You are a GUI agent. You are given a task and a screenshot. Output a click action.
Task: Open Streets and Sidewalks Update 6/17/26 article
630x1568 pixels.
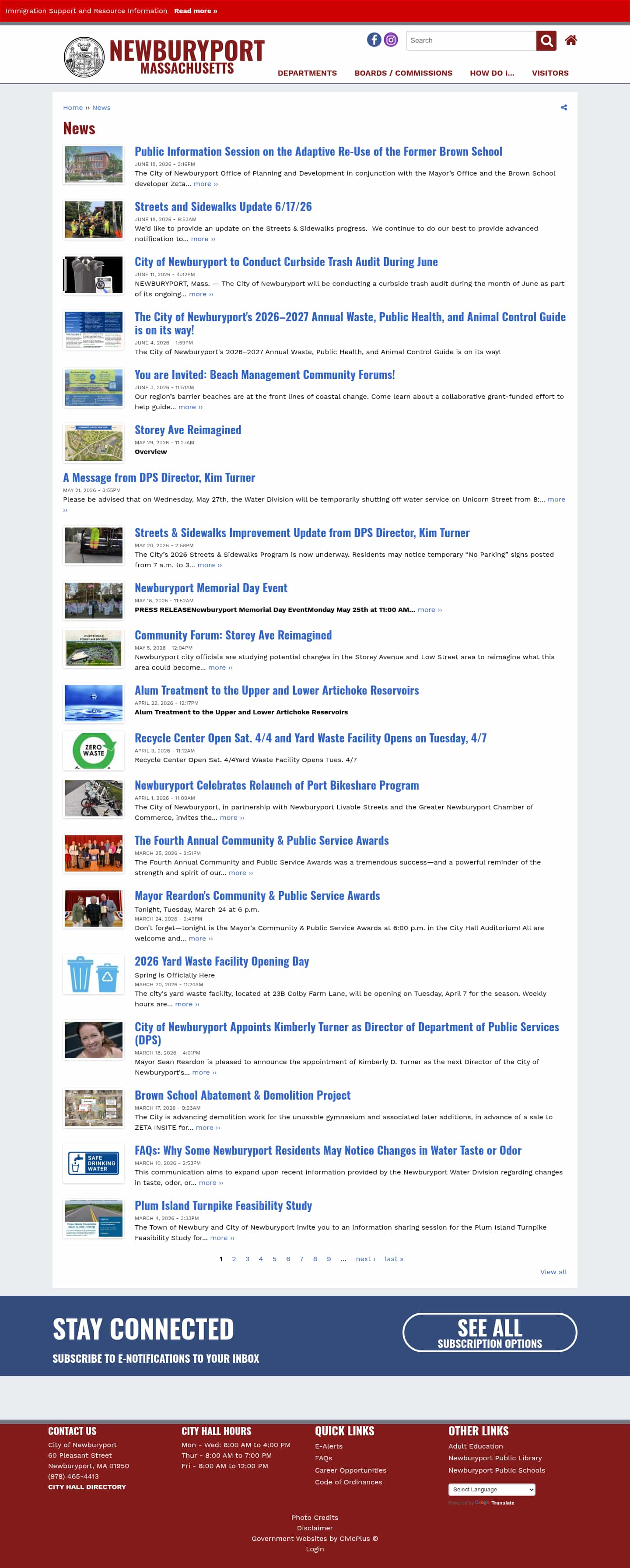tap(223, 207)
